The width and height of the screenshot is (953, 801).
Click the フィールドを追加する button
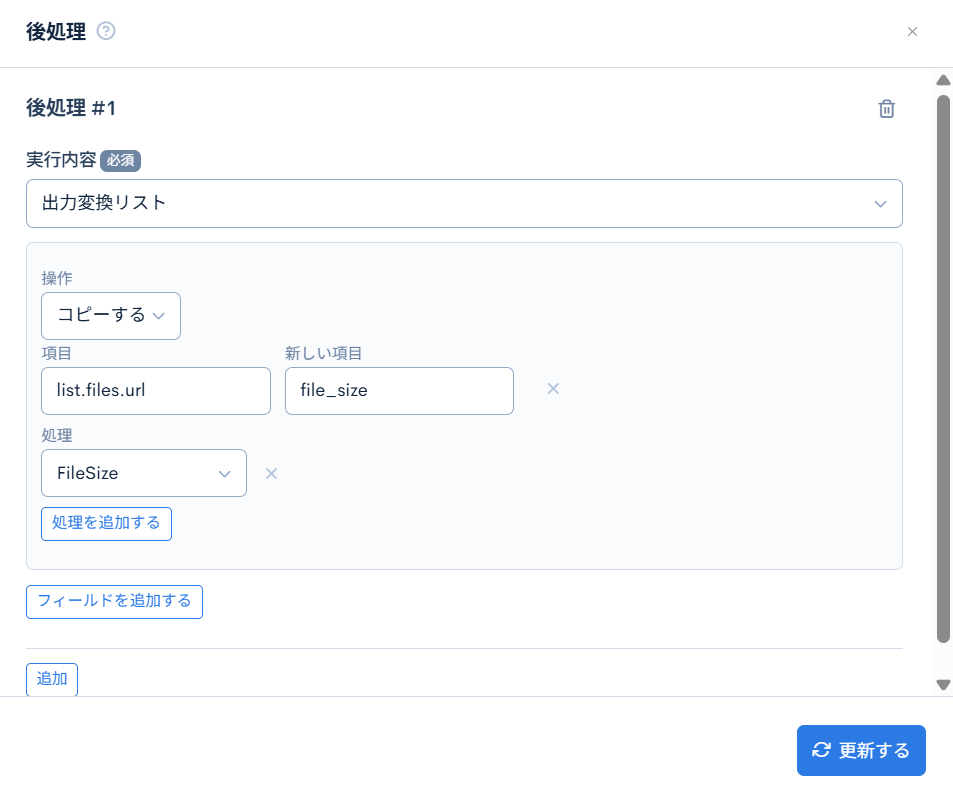(x=114, y=601)
